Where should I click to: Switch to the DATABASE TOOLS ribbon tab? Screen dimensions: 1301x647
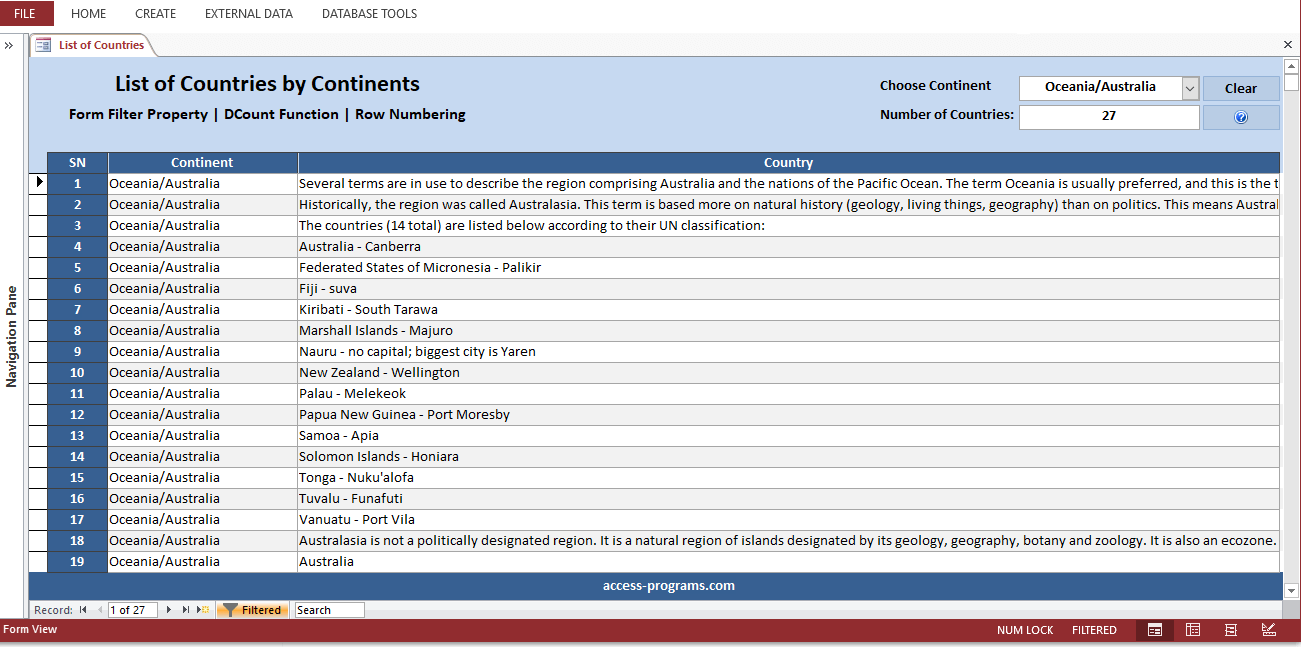click(x=369, y=13)
